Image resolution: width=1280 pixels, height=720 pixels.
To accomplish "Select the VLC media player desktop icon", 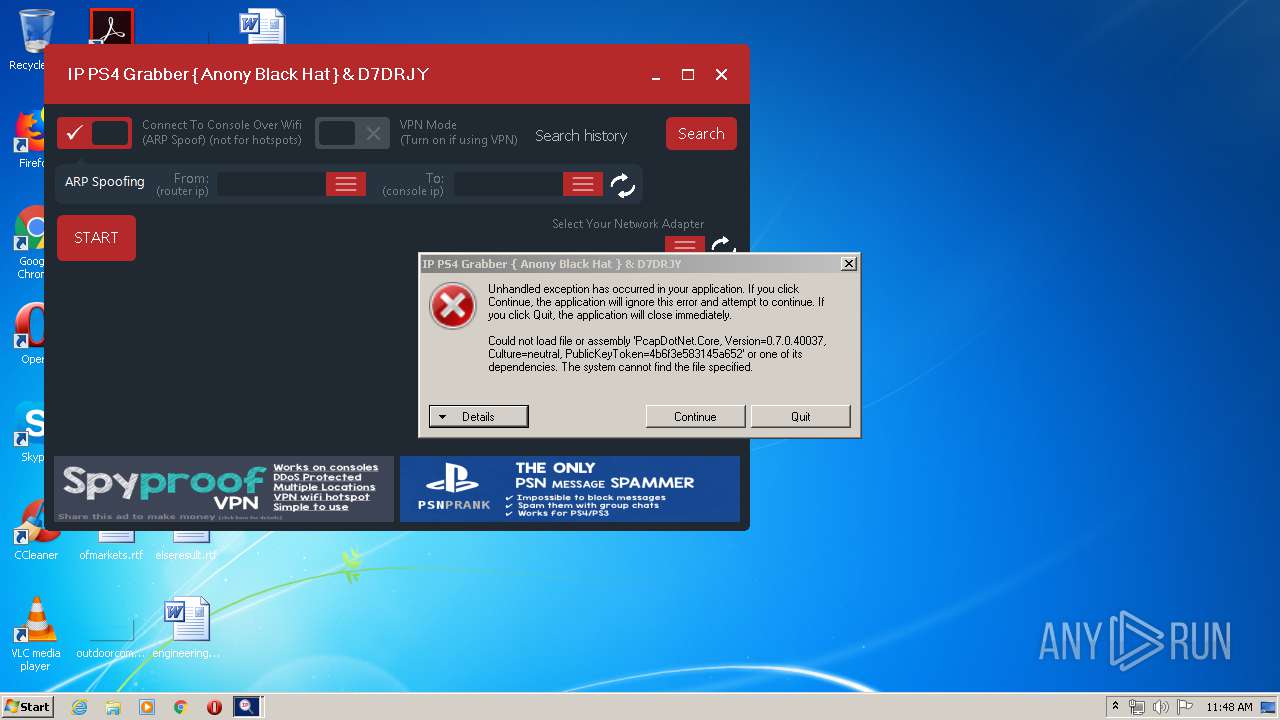I will click(x=36, y=634).
